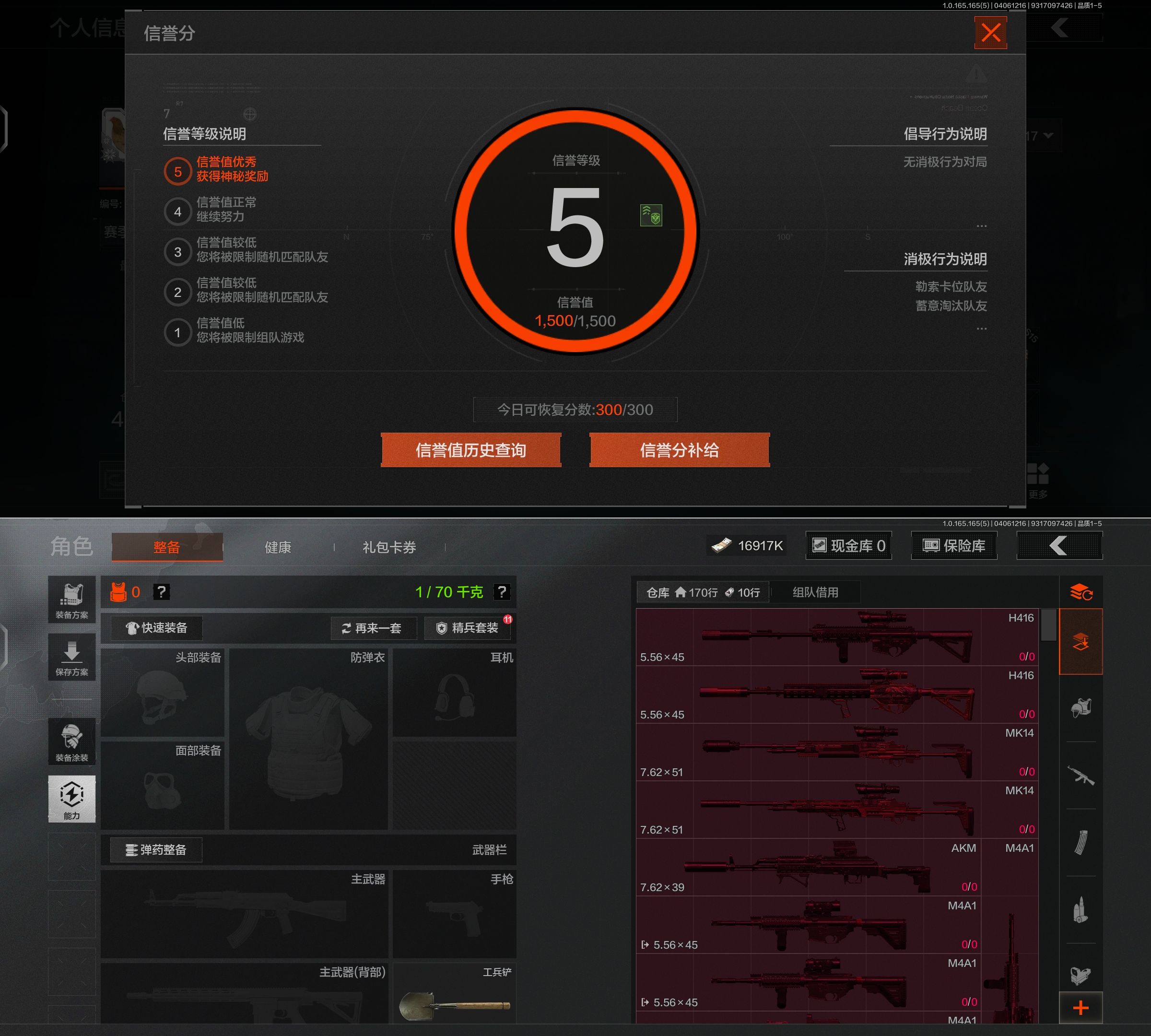Expand the ellipsis under 倡导行为说明
1151x1036 pixels.
(x=981, y=226)
